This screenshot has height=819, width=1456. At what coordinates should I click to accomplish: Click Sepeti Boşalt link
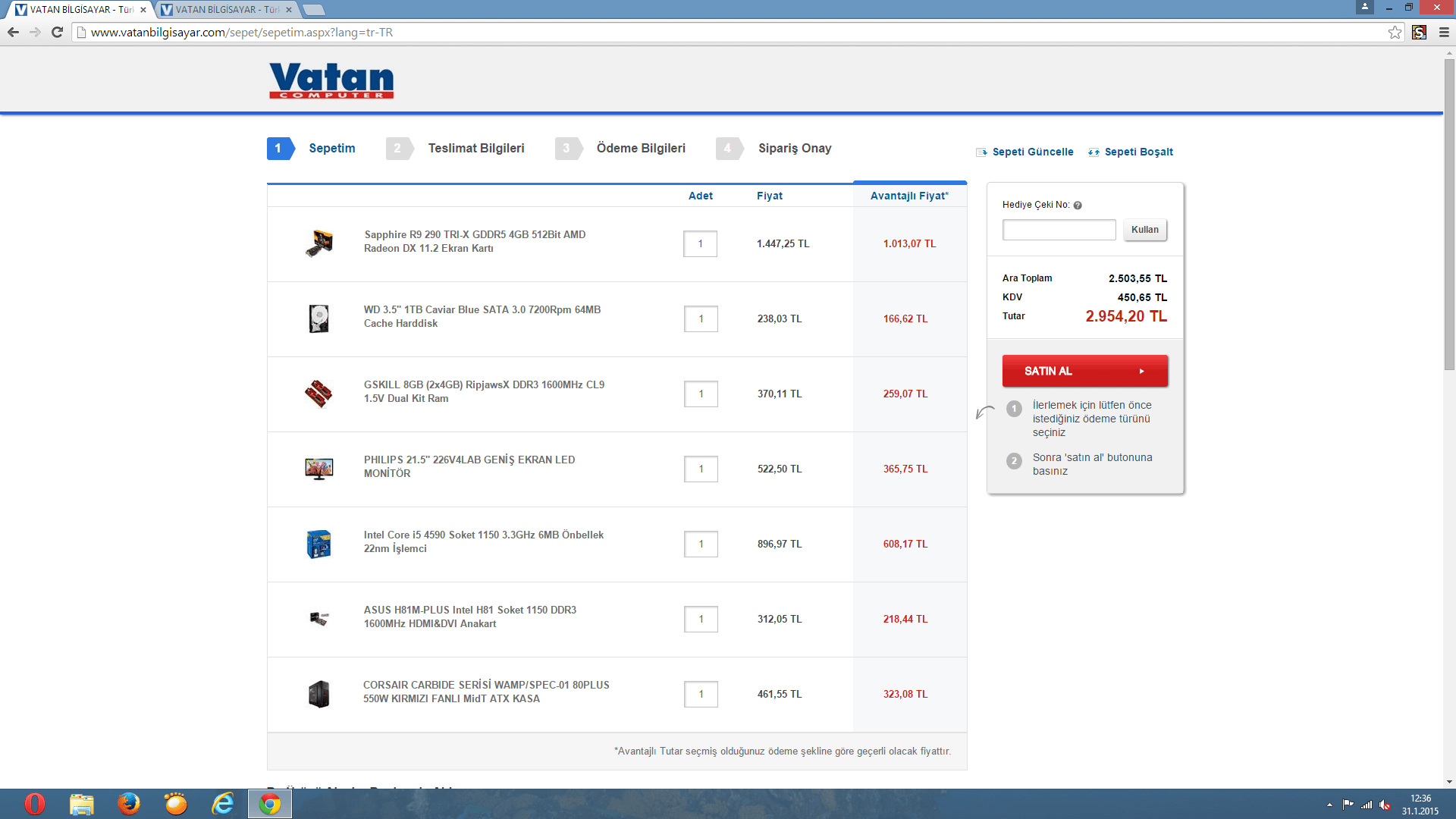point(1138,152)
